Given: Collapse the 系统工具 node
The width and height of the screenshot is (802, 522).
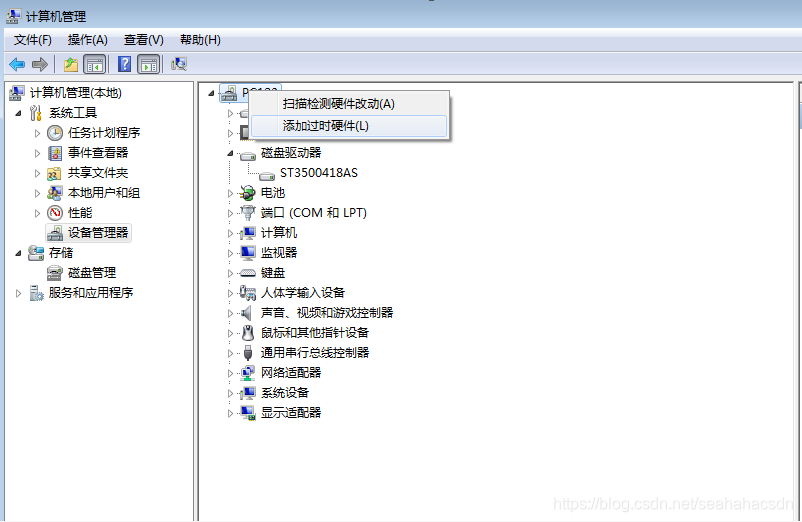Looking at the screenshot, I should (18, 113).
